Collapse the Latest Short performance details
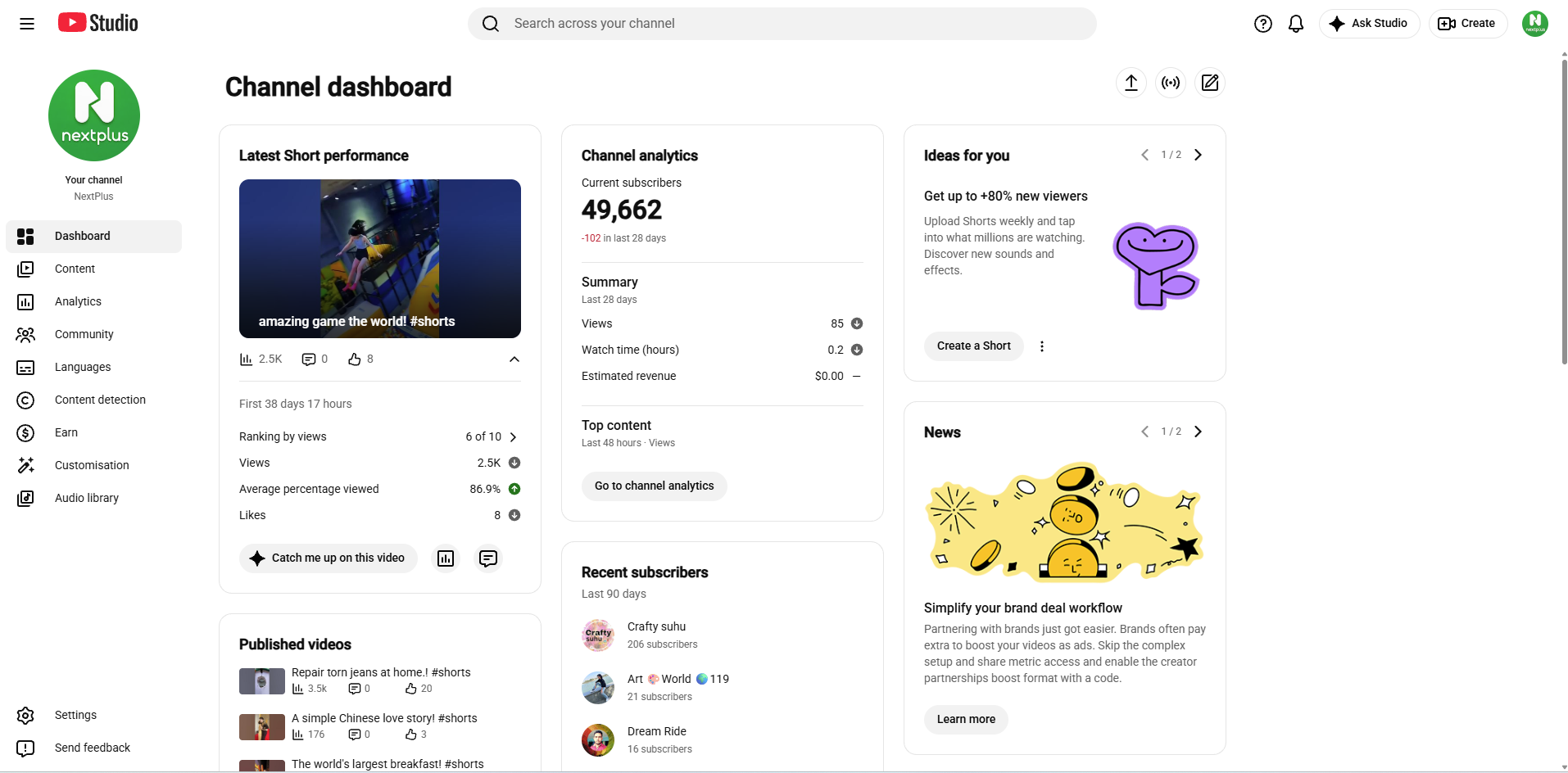1568x773 pixels. tap(514, 359)
